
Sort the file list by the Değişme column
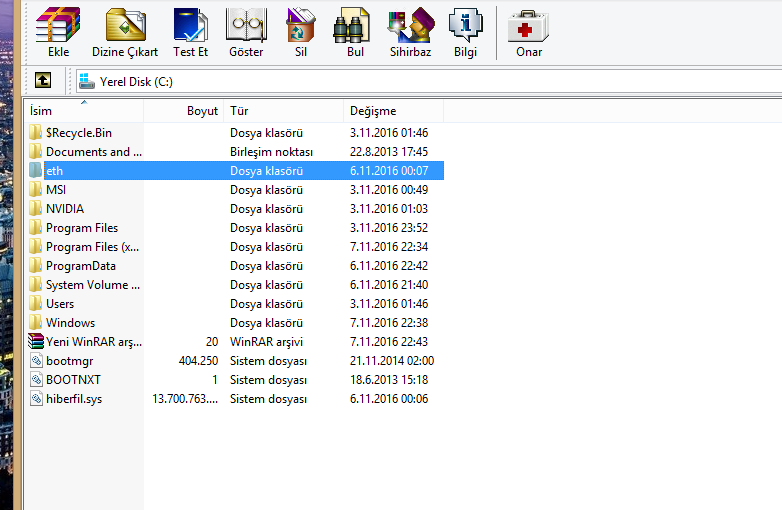393,111
